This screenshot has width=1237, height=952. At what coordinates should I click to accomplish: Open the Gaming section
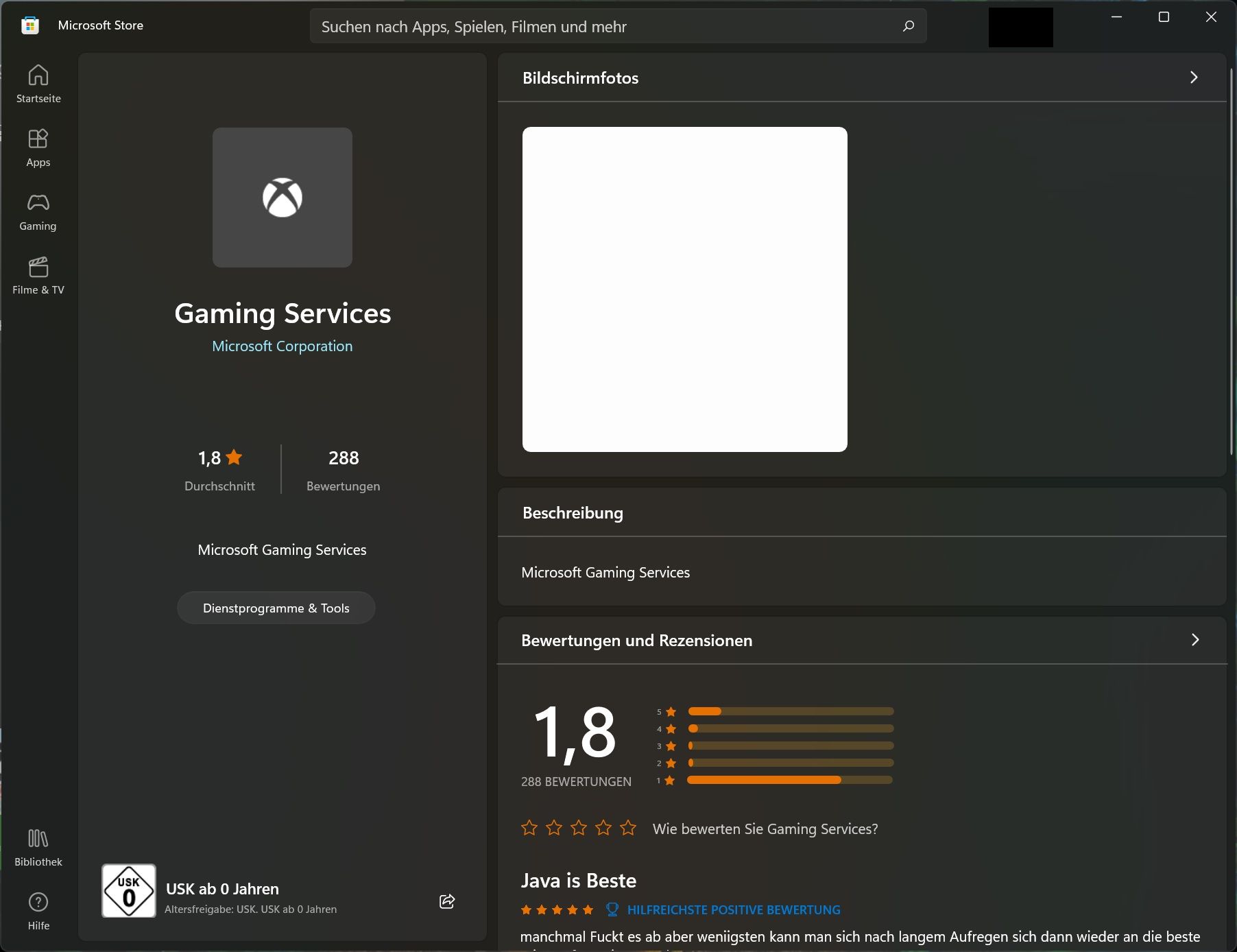coord(38,211)
